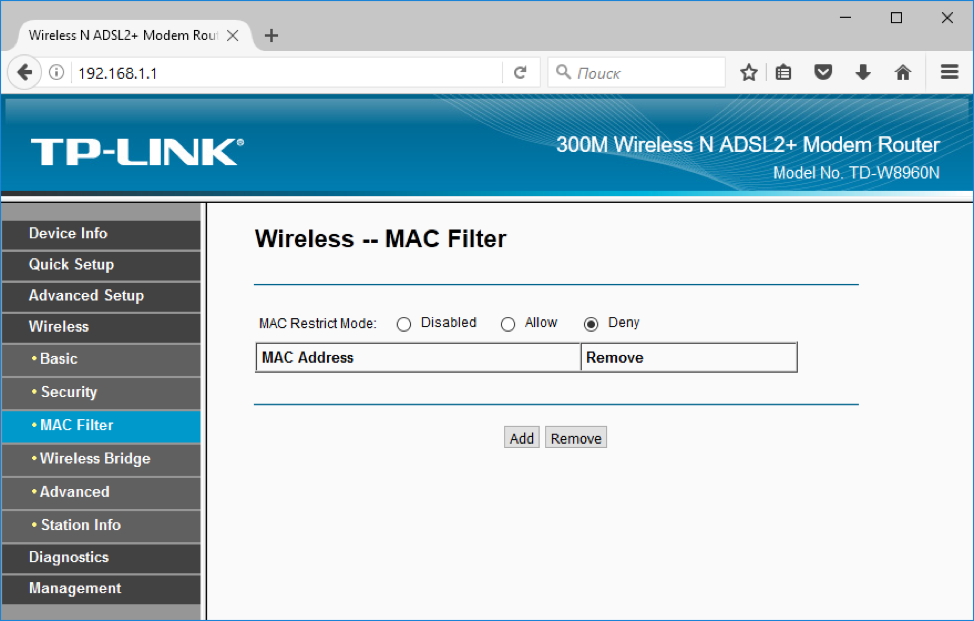Open the downloads arrow icon

[x=863, y=72]
